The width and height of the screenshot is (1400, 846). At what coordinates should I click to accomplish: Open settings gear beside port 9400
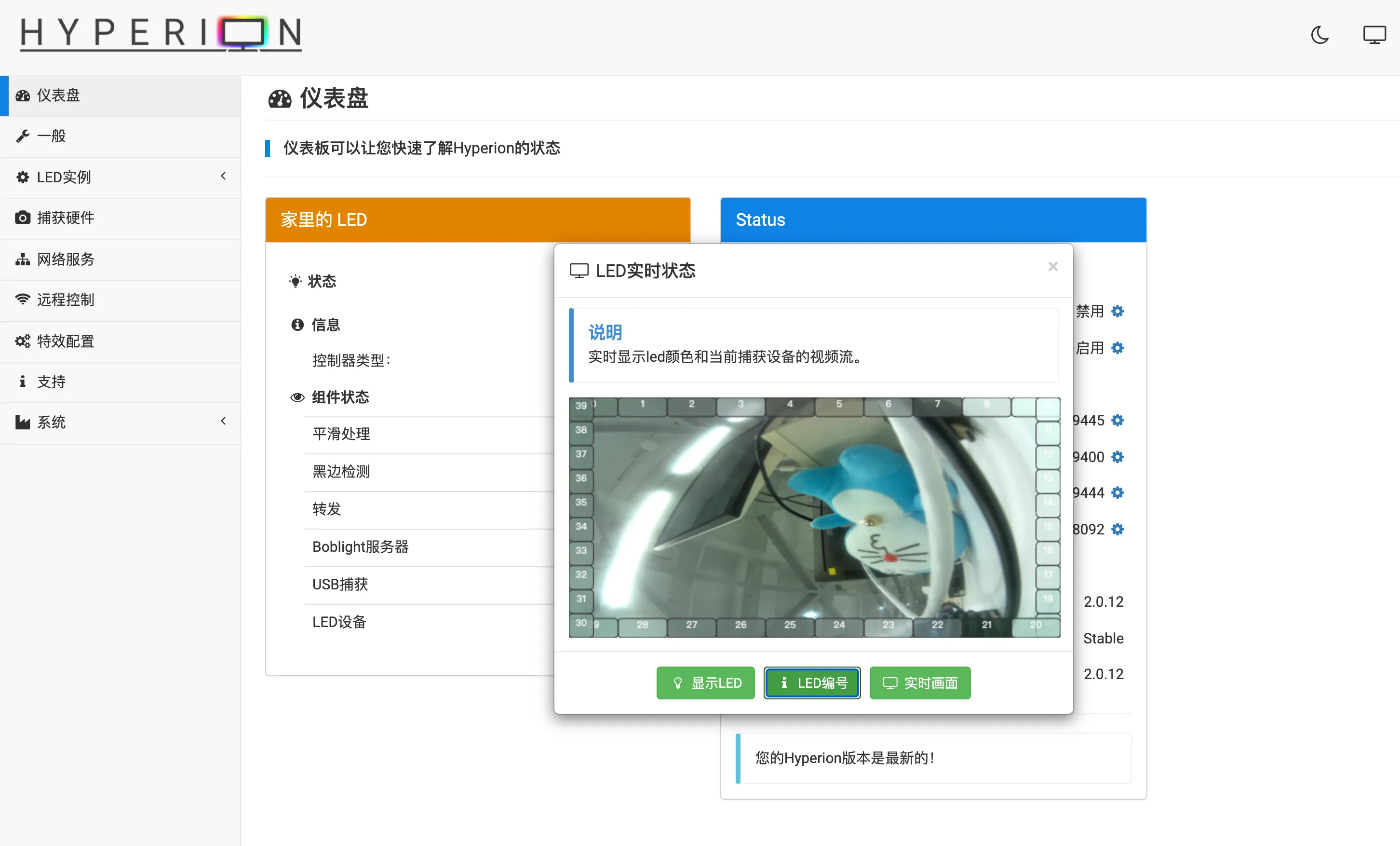(x=1117, y=457)
